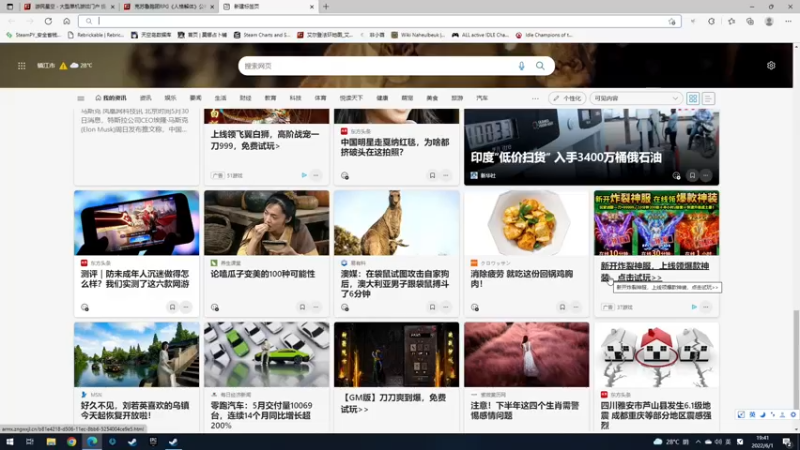This screenshot has width=800, height=450.
Task: Open browser settings and more menu
Action: (788, 21)
